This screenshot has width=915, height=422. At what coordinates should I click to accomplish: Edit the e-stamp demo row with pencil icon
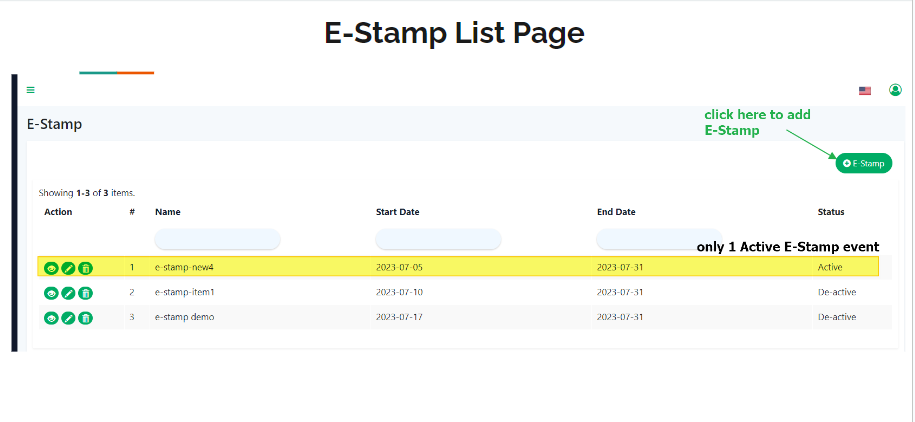click(x=68, y=318)
